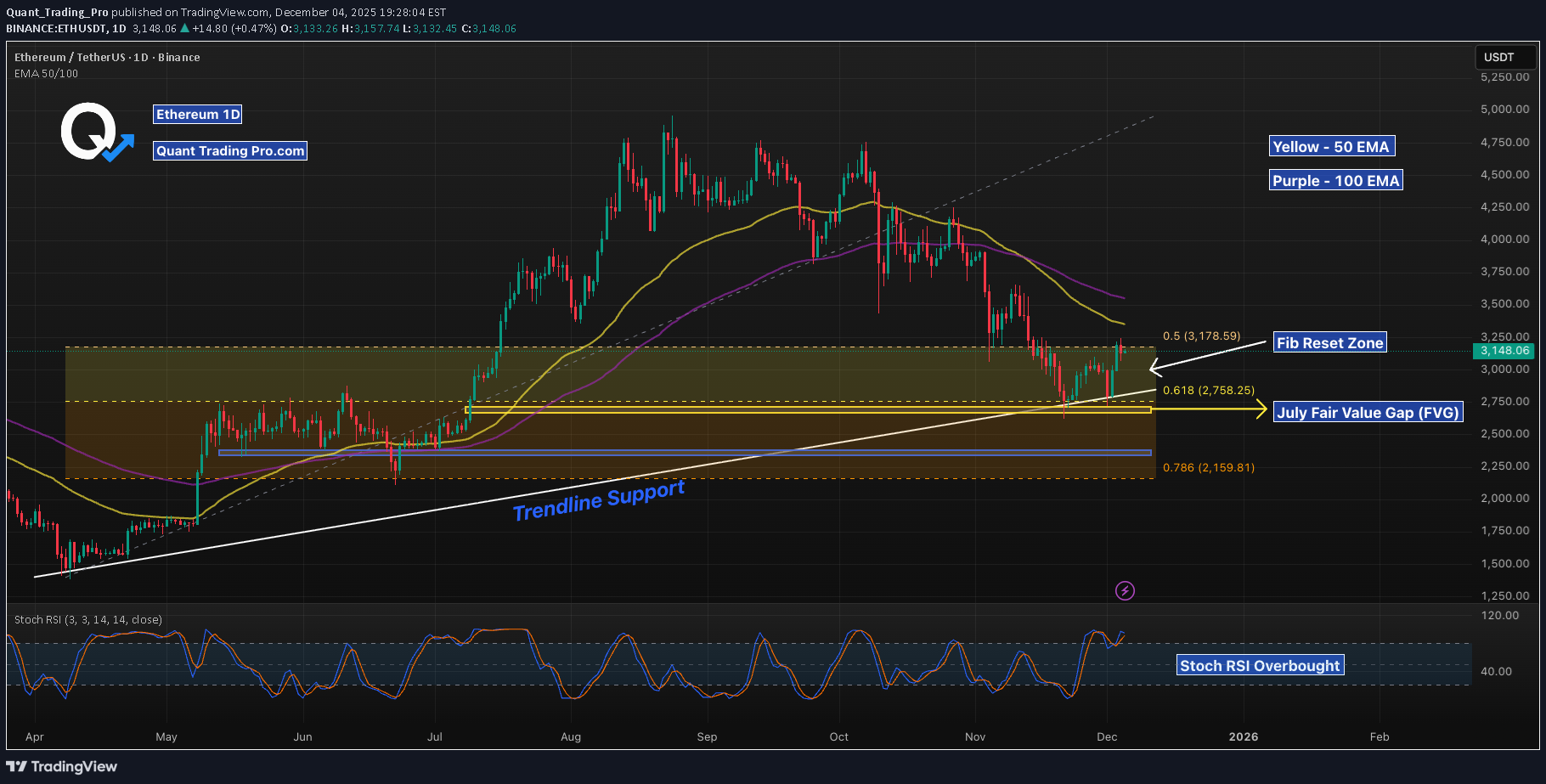This screenshot has height=784, width=1546.
Task: Toggle the Stoch RSI Overbought zone label
Action: [1260, 665]
